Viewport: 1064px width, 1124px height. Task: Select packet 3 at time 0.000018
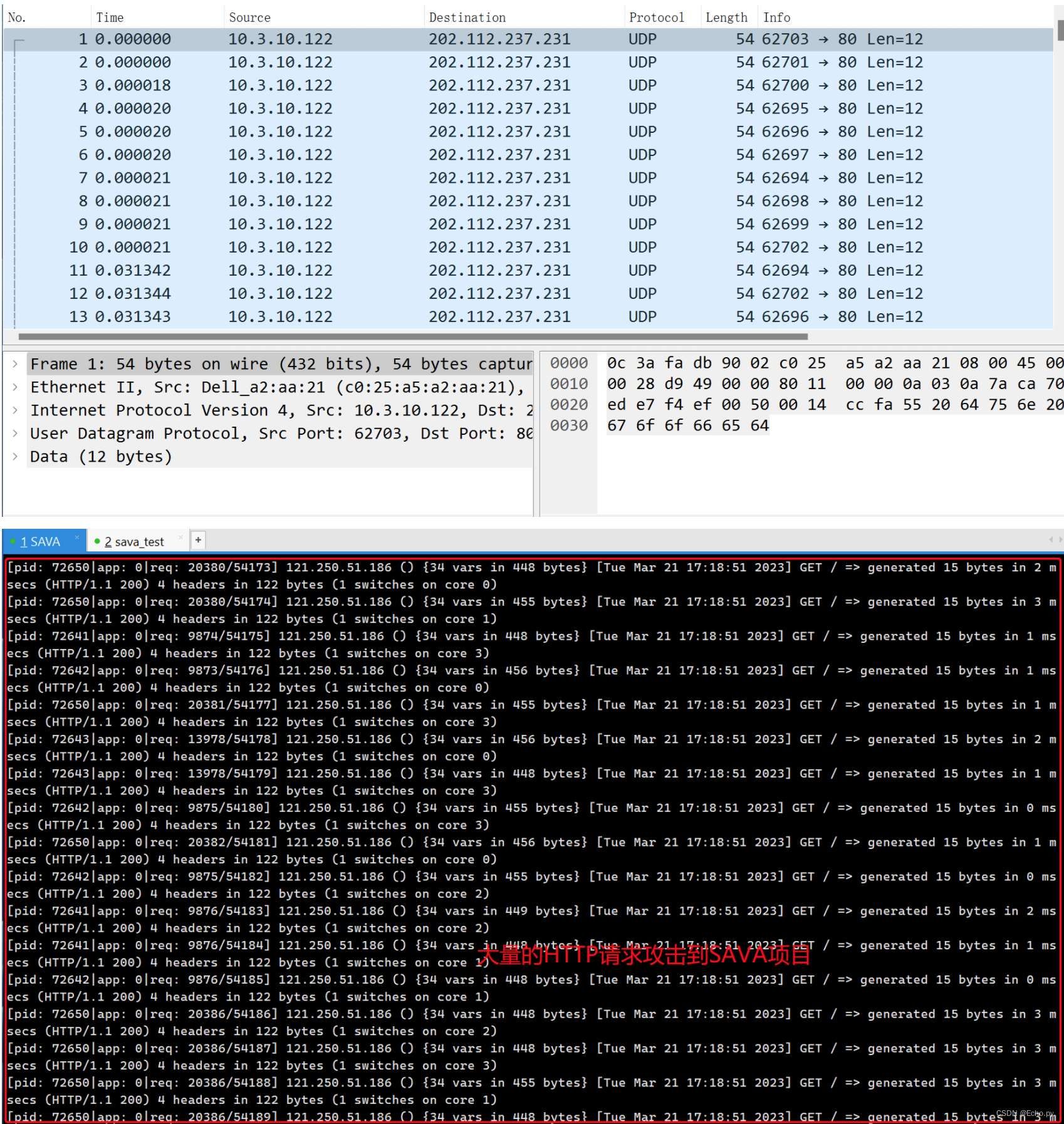pyautogui.click(x=528, y=86)
